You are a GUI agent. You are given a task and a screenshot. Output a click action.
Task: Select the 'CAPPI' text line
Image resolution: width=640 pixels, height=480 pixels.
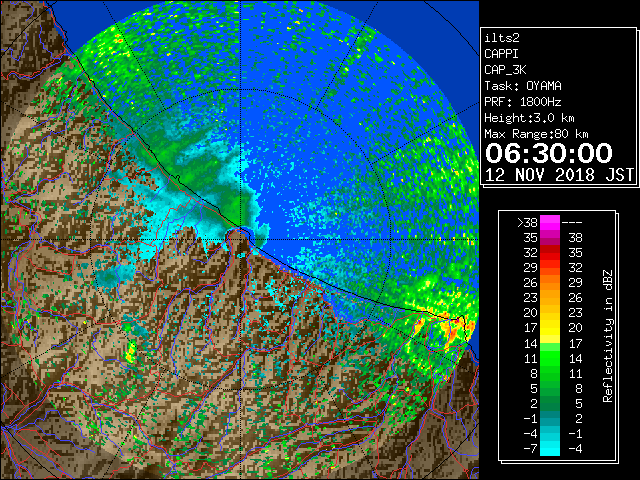(x=501, y=54)
